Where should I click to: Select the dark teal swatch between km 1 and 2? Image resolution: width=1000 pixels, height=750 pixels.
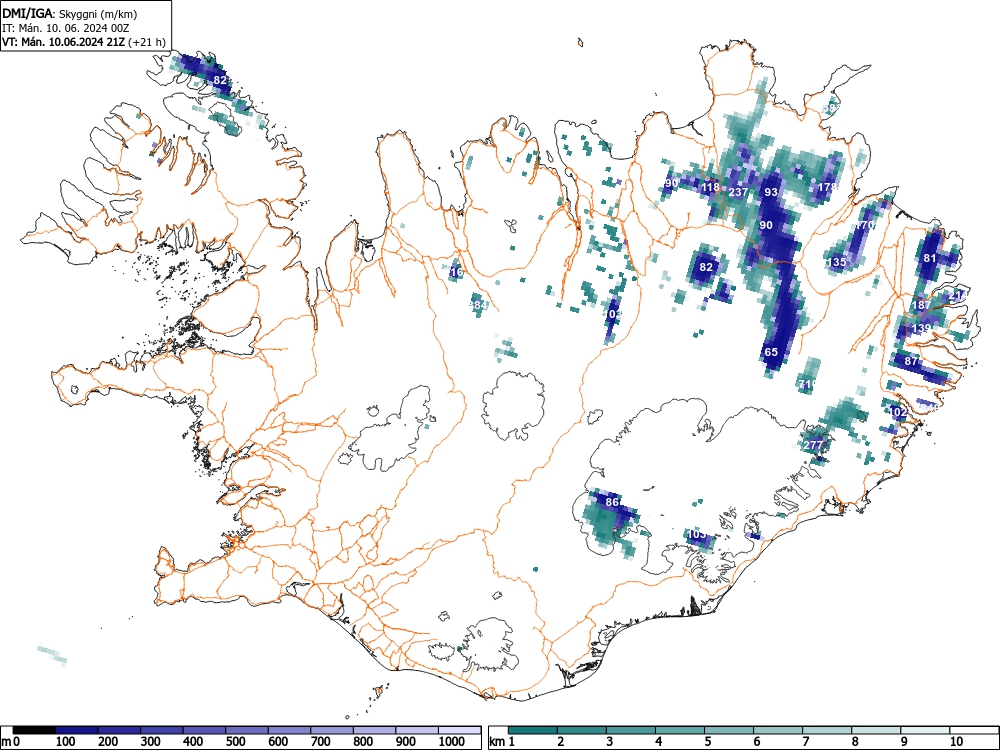coord(533,730)
